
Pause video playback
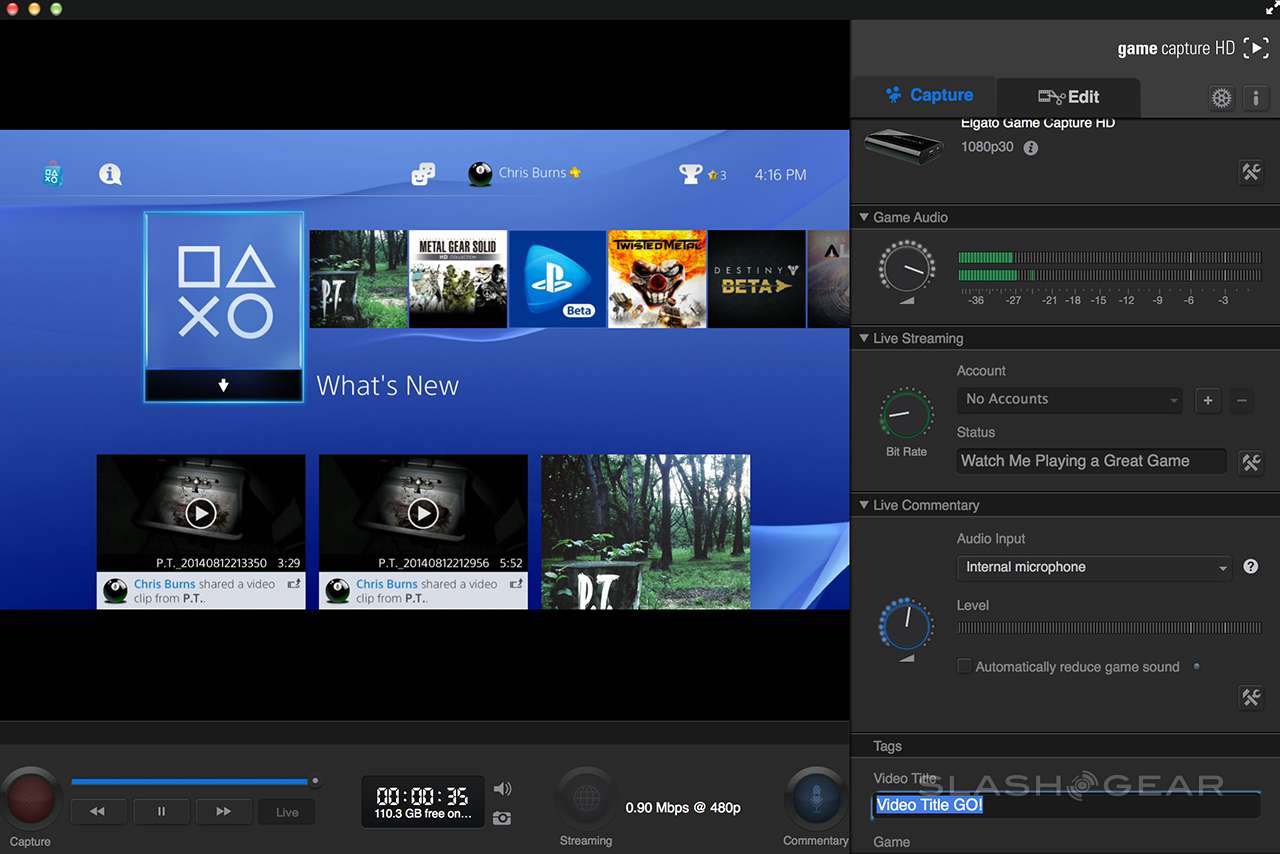(x=161, y=811)
